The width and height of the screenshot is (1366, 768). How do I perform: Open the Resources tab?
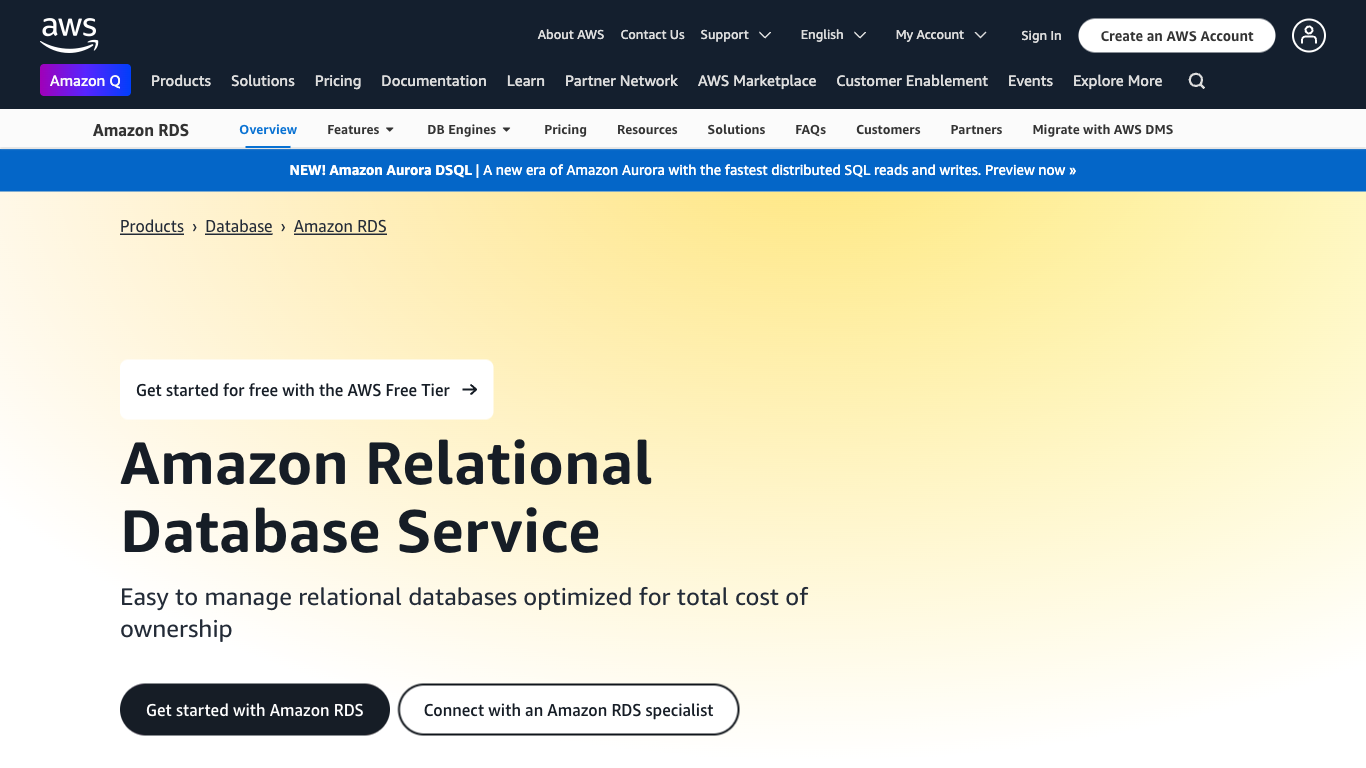point(647,130)
